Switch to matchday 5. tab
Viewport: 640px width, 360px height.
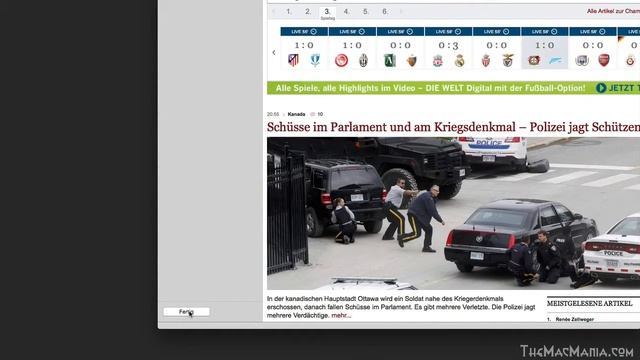click(x=366, y=12)
